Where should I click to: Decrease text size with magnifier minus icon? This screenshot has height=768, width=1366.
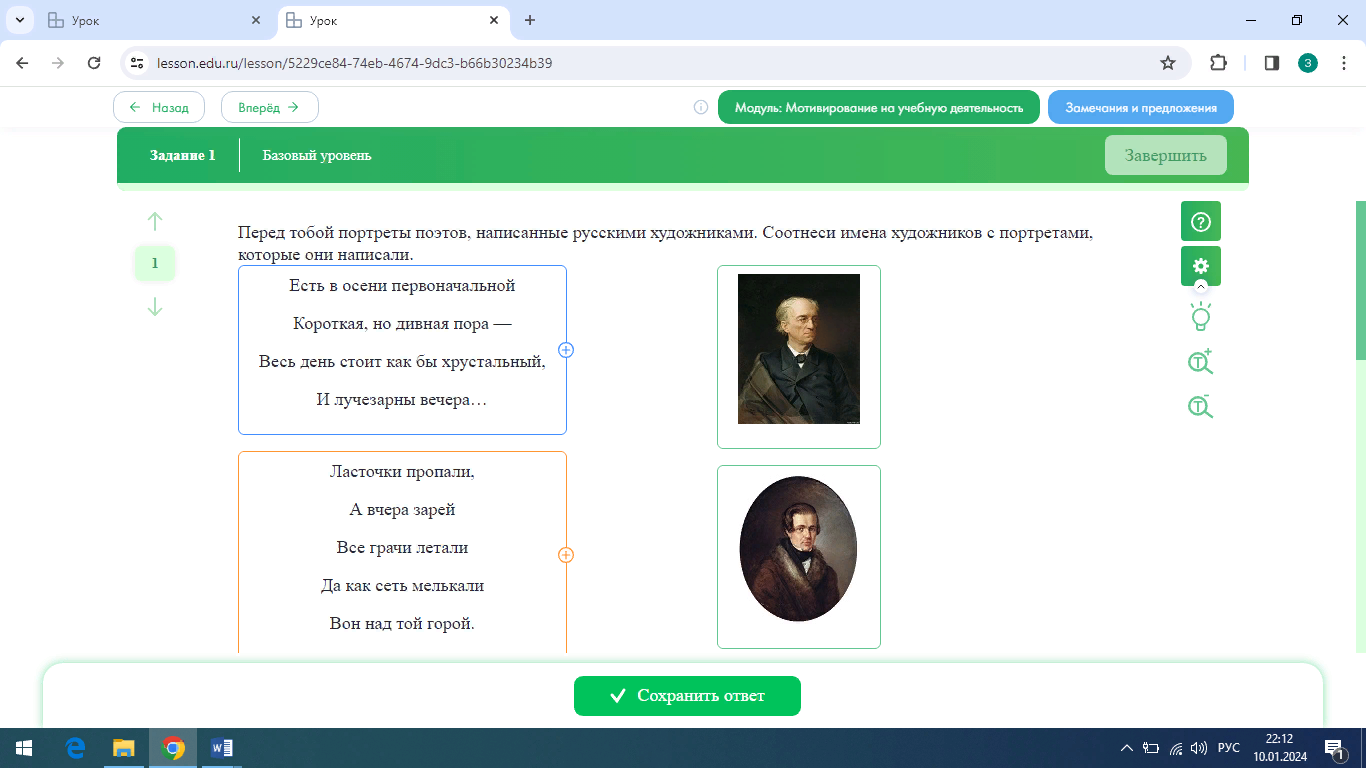coord(1200,405)
